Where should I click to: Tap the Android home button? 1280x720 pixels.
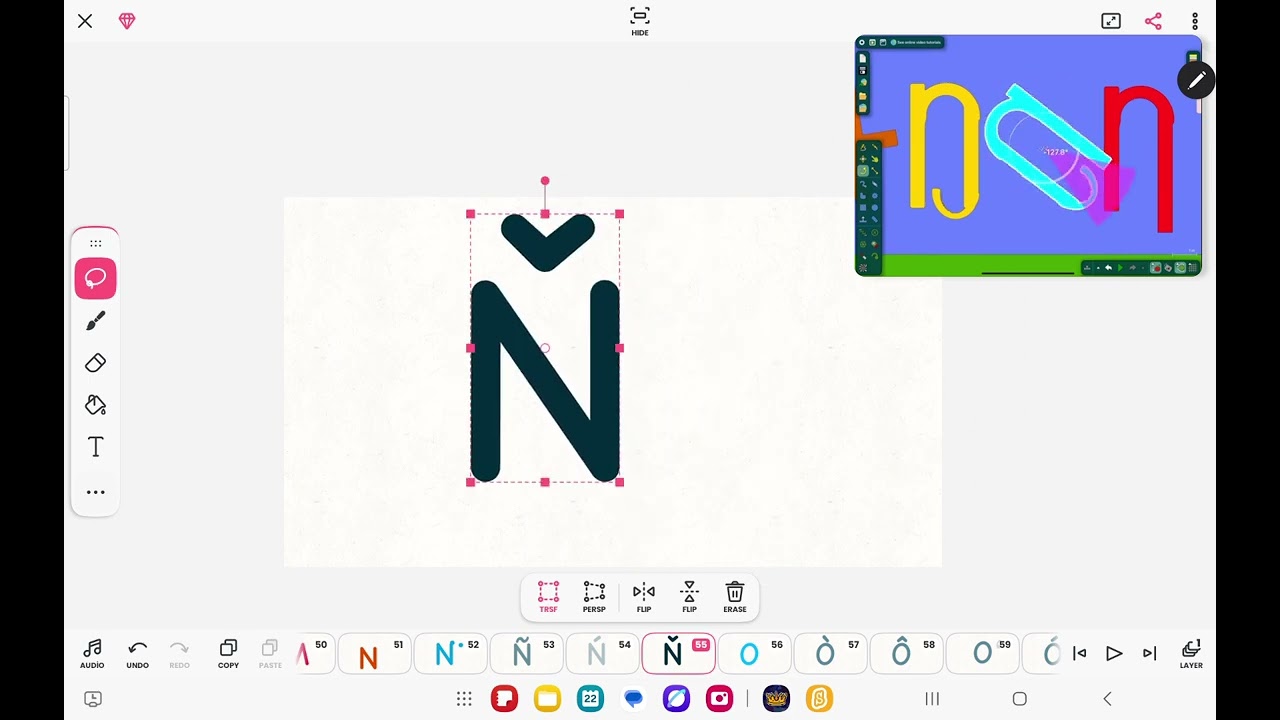click(1019, 699)
